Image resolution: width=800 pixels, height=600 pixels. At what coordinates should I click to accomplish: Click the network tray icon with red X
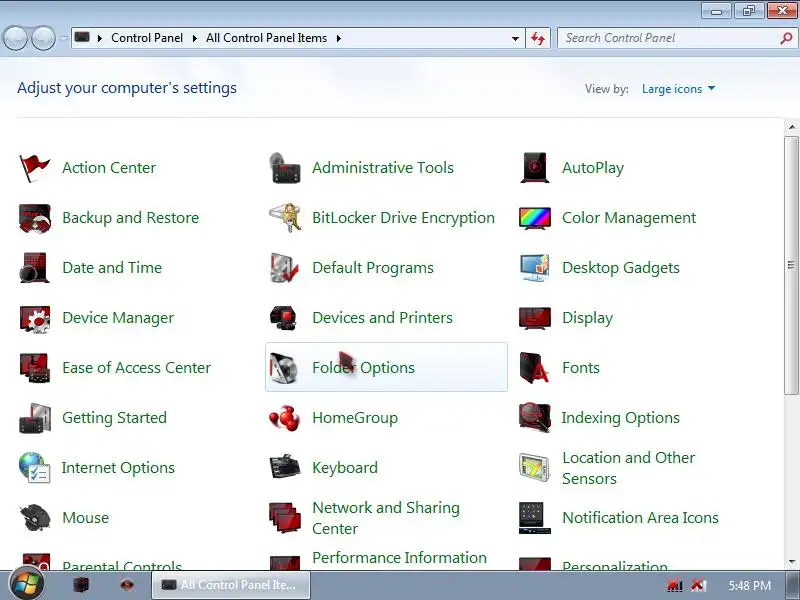point(674,585)
